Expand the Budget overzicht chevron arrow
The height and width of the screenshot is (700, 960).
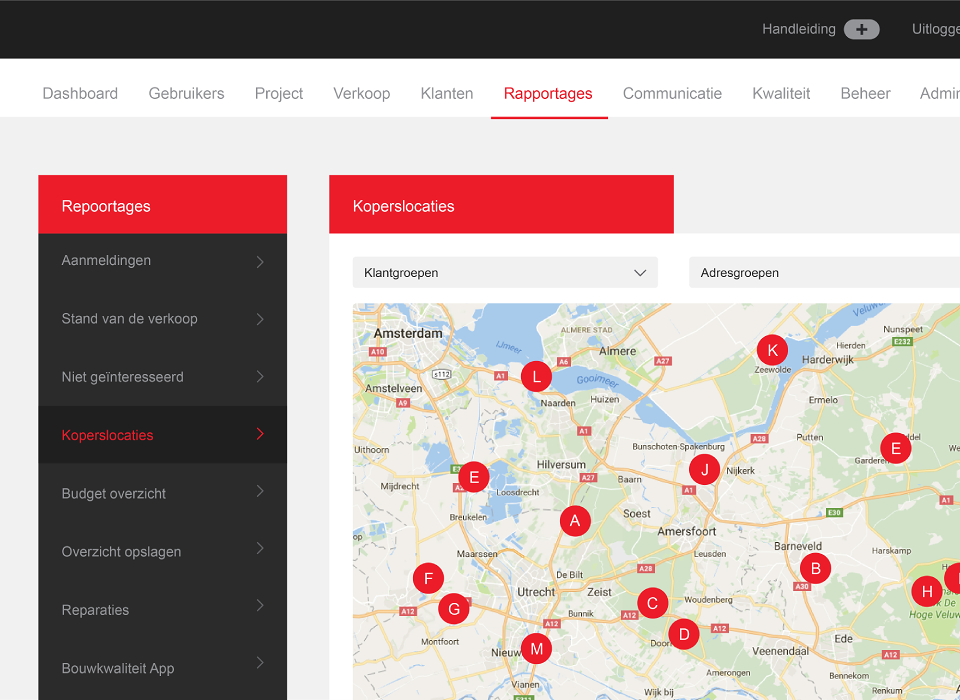(260, 492)
